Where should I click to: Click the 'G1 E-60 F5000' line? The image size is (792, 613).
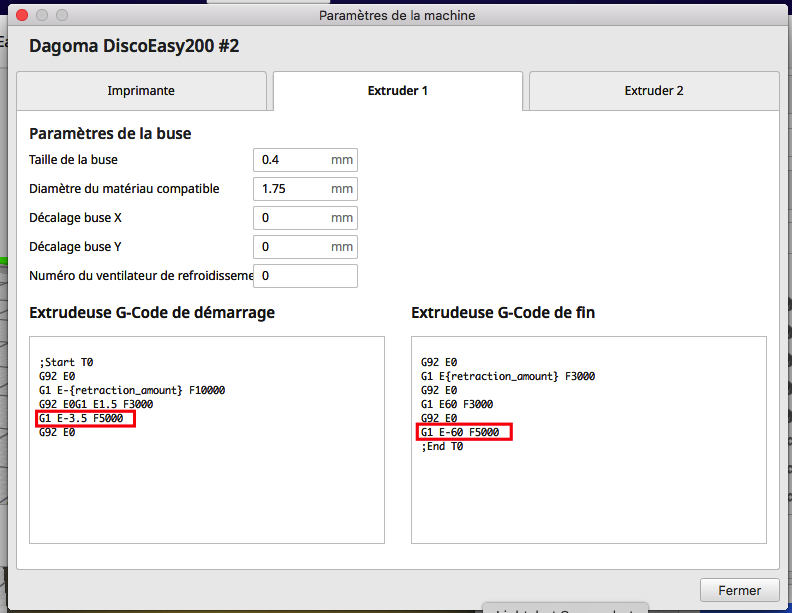point(460,432)
